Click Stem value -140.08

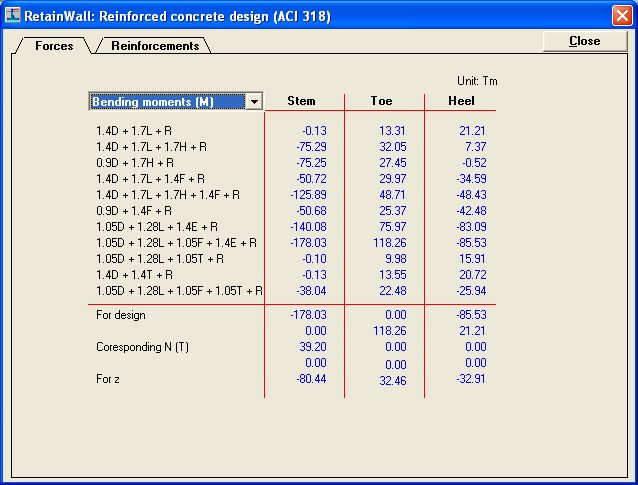[308, 227]
